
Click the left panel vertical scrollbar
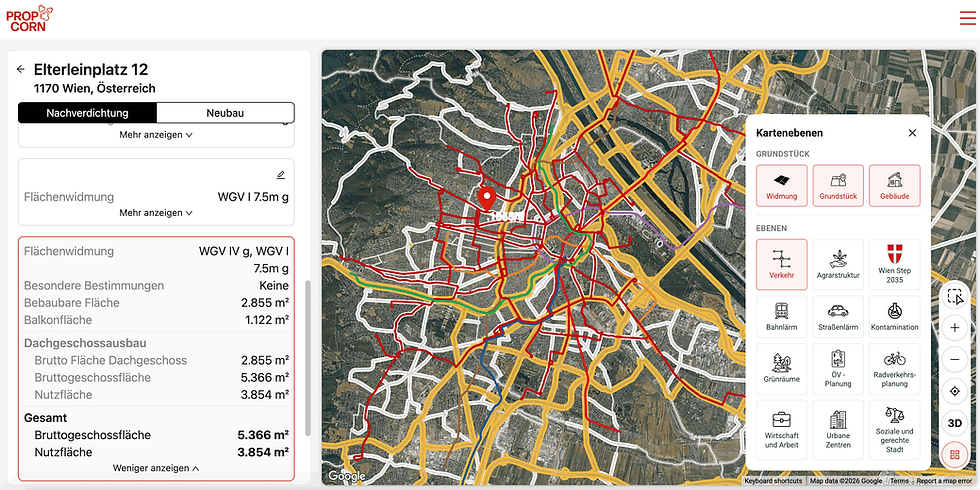point(307,358)
